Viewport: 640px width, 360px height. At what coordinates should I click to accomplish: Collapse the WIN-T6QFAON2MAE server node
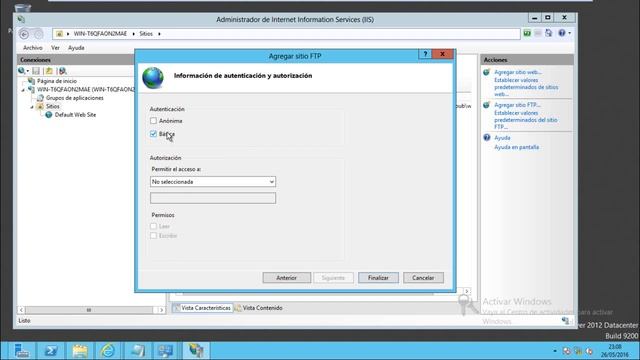coord(23,89)
